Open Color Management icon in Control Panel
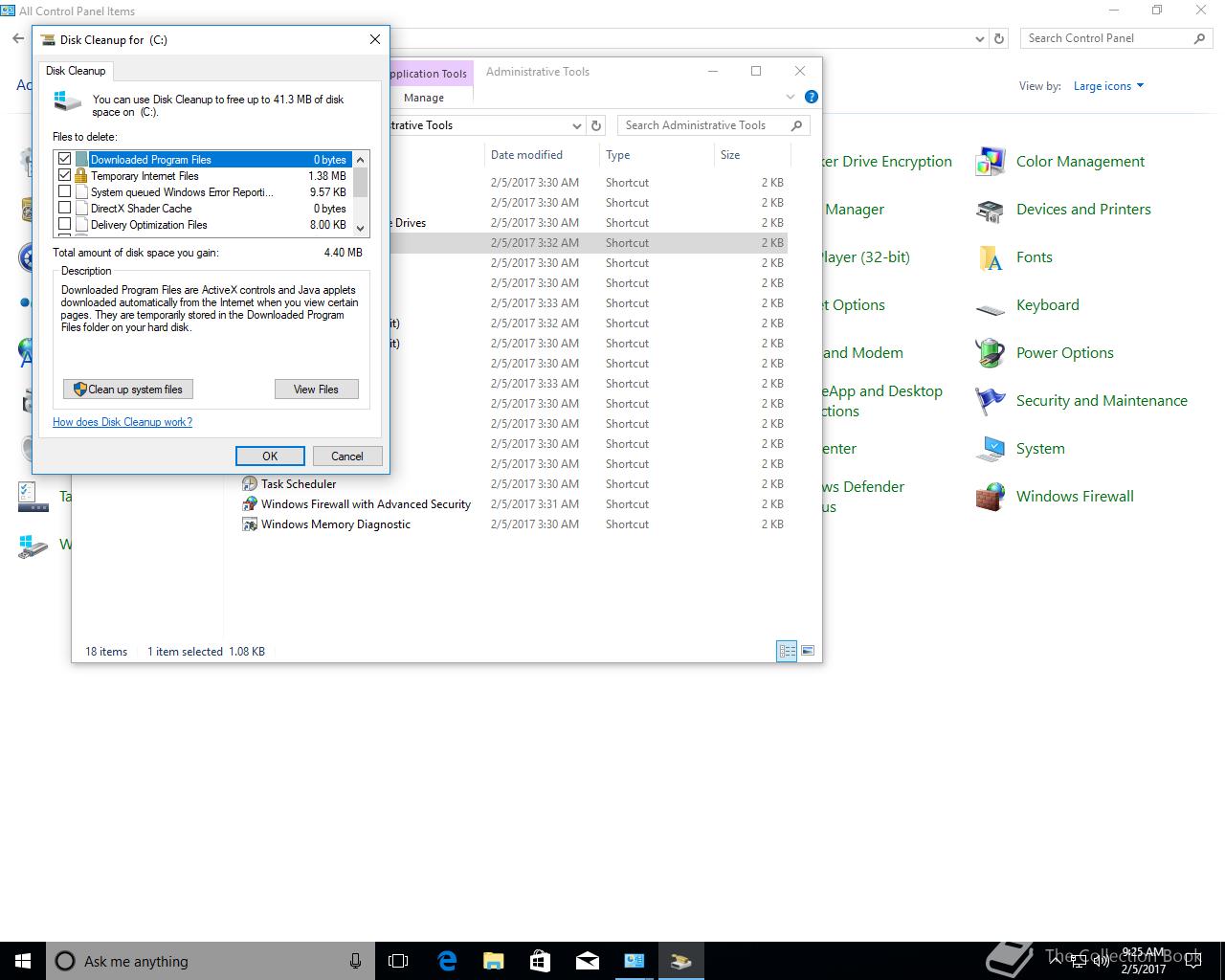The height and width of the screenshot is (980, 1225). tap(990, 162)
